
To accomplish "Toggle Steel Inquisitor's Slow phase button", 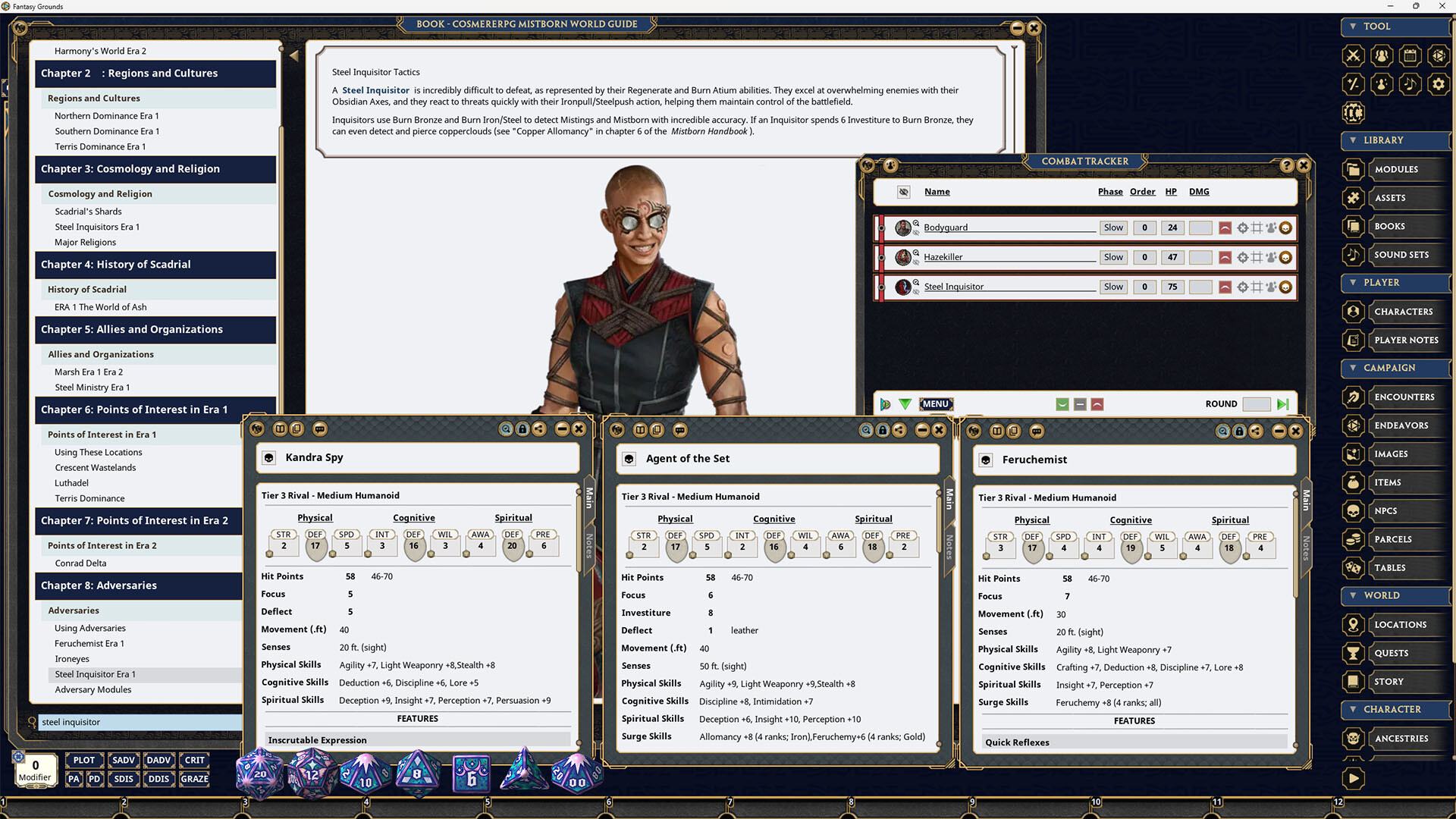I will pos(1113,287).
